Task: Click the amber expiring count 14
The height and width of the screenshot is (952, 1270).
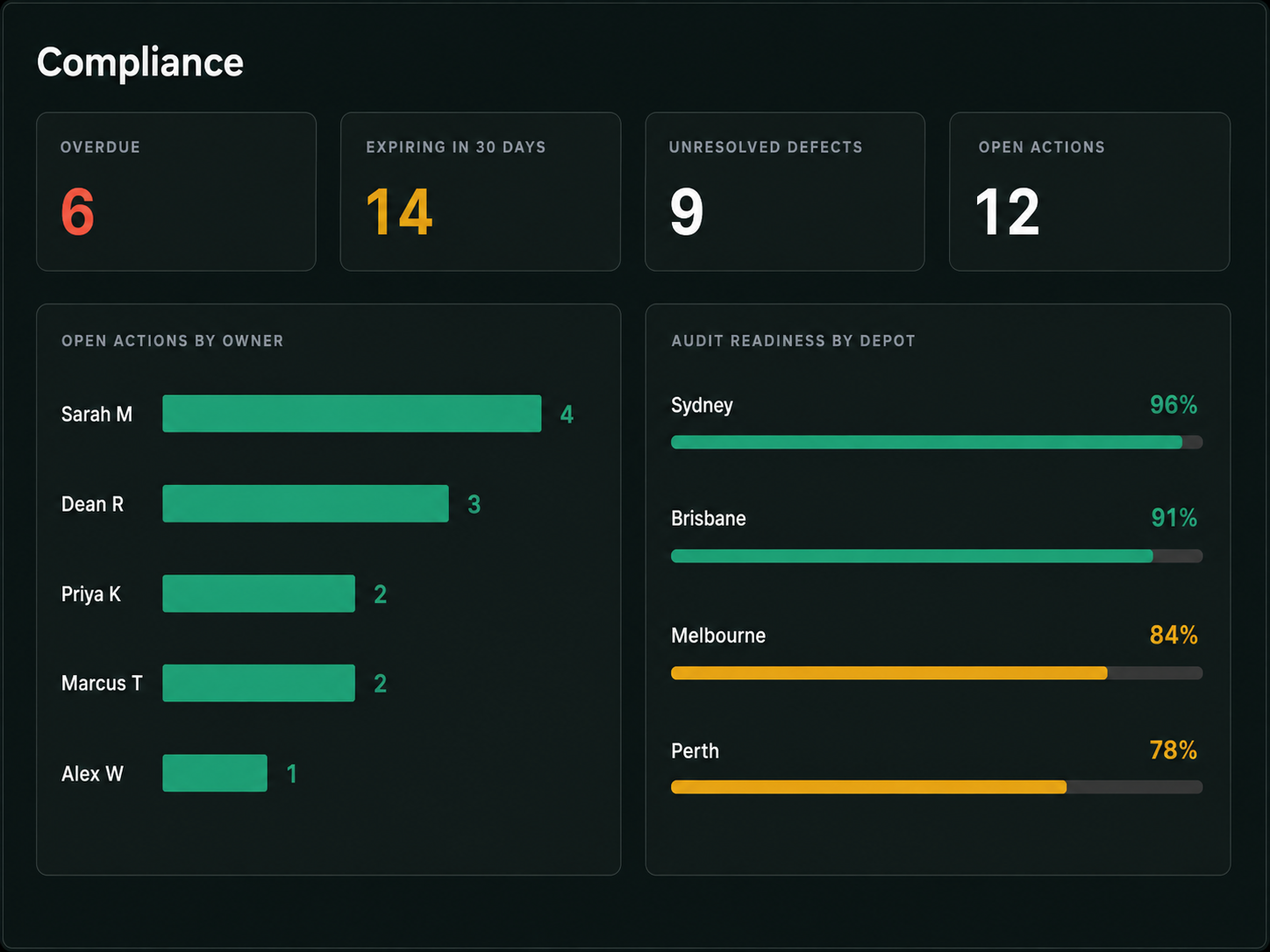Action: [399, 212]
